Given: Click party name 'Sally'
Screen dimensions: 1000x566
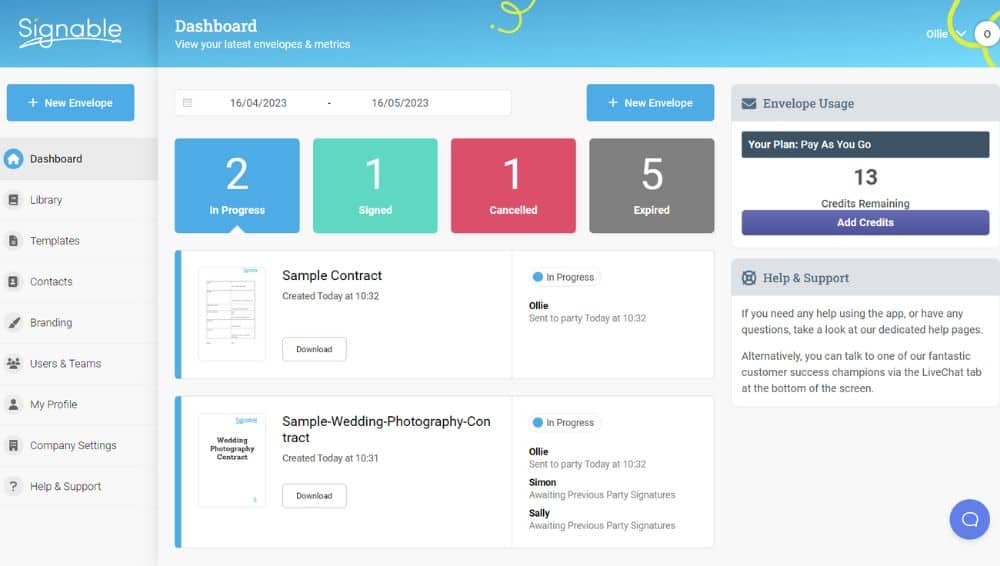Looking at the screenshot, I should (x=539, y=513).
